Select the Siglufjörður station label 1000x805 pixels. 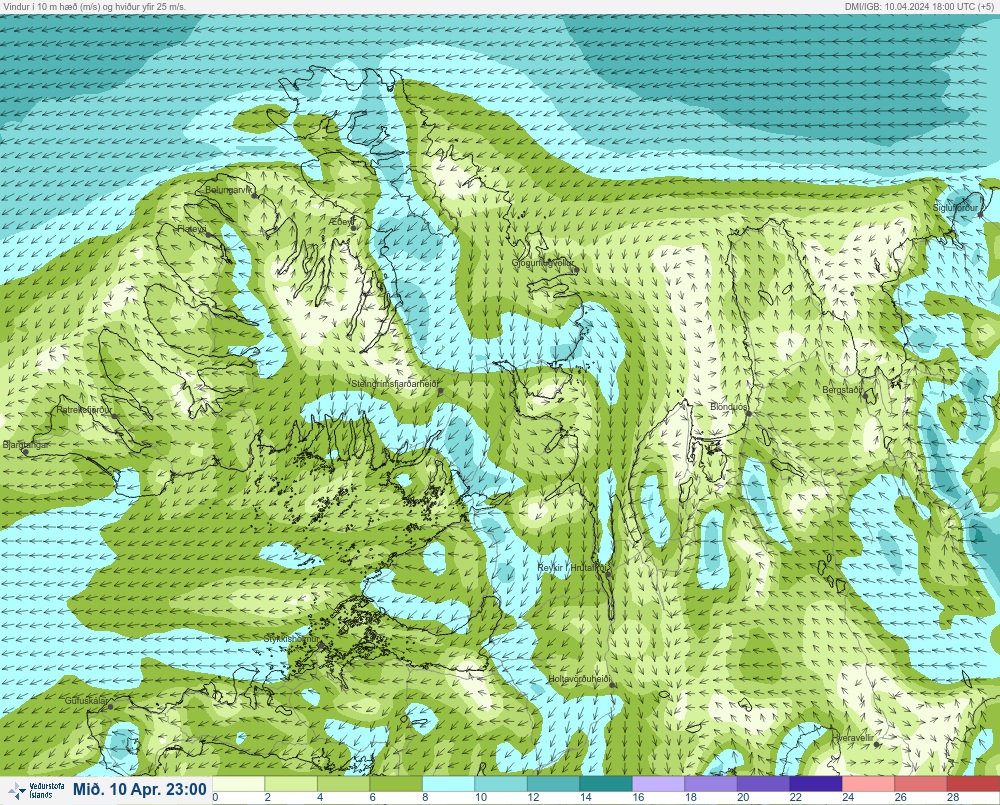click(x=955, y=208)
